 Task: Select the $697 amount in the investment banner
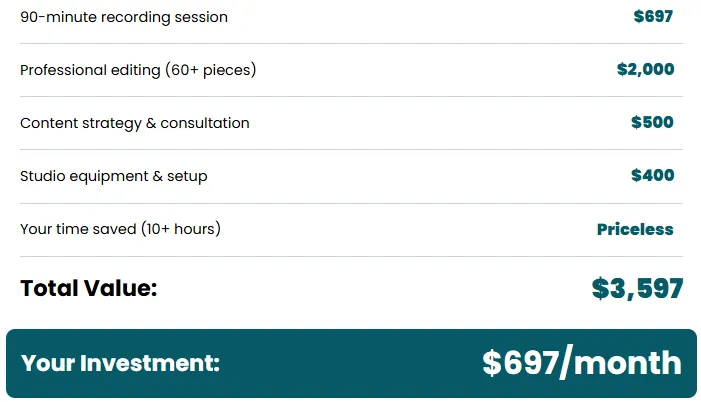coord(518,363)
